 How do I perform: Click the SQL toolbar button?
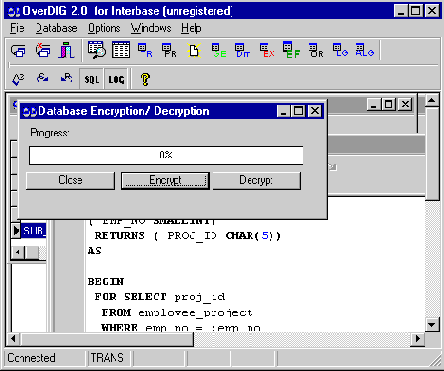coord(92,79)
